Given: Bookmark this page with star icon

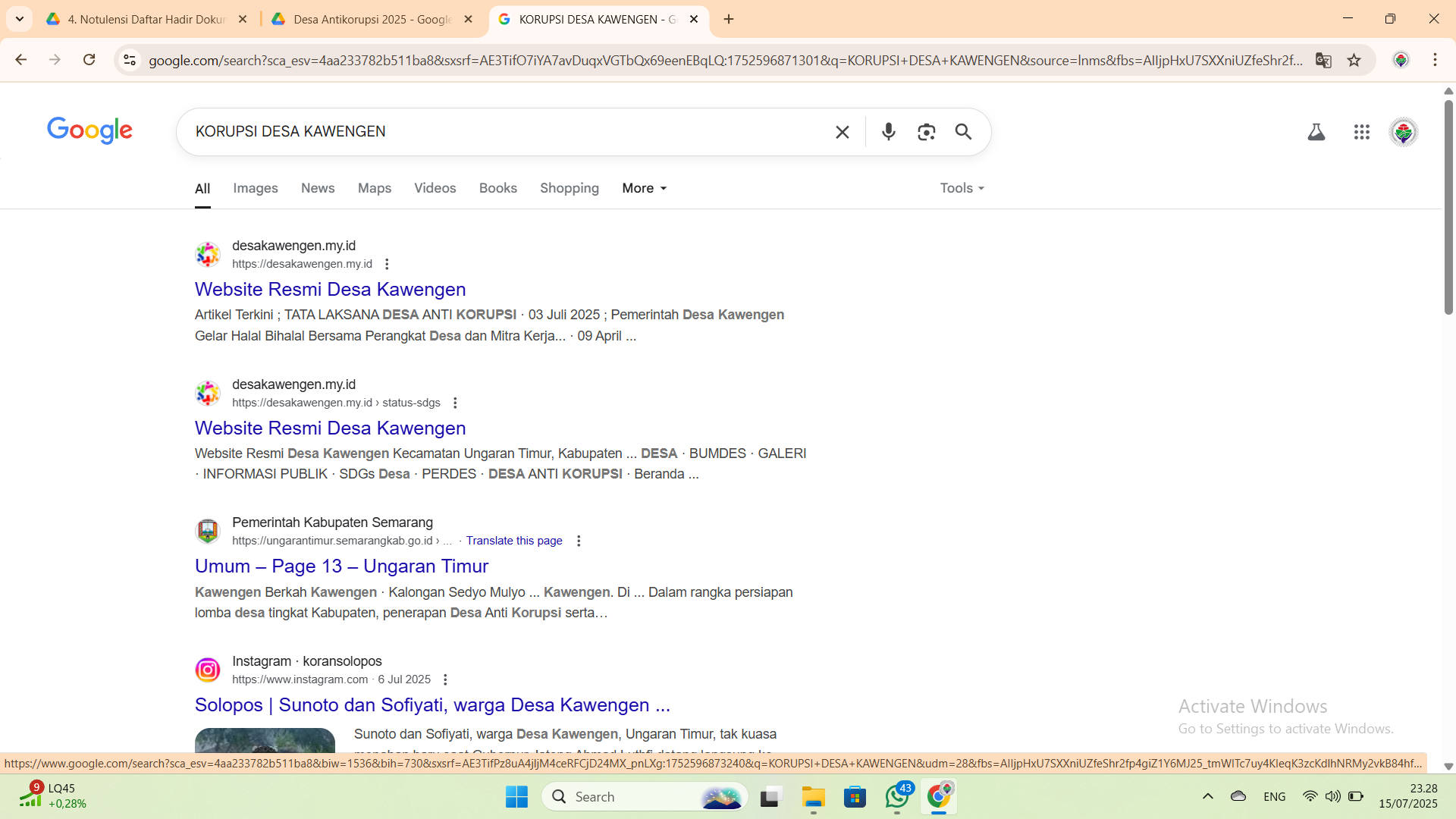Looking at the screenshot, I should point(1354,60).
